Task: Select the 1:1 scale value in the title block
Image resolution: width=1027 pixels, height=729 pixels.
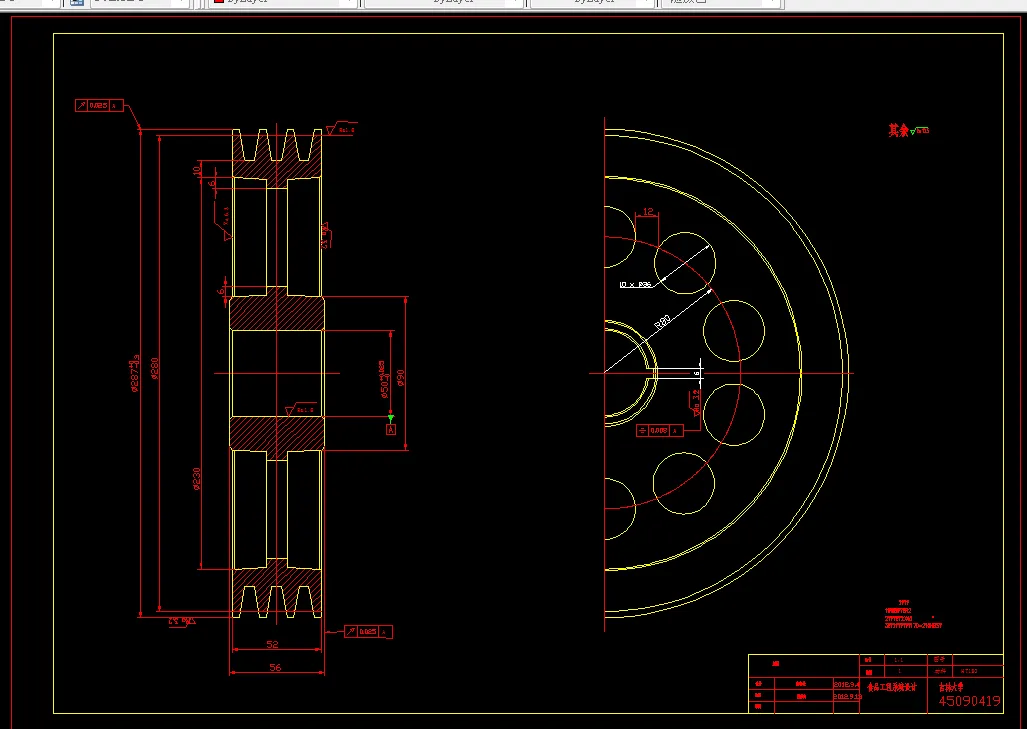Action: pyautogui.click(x=898, y=660)
